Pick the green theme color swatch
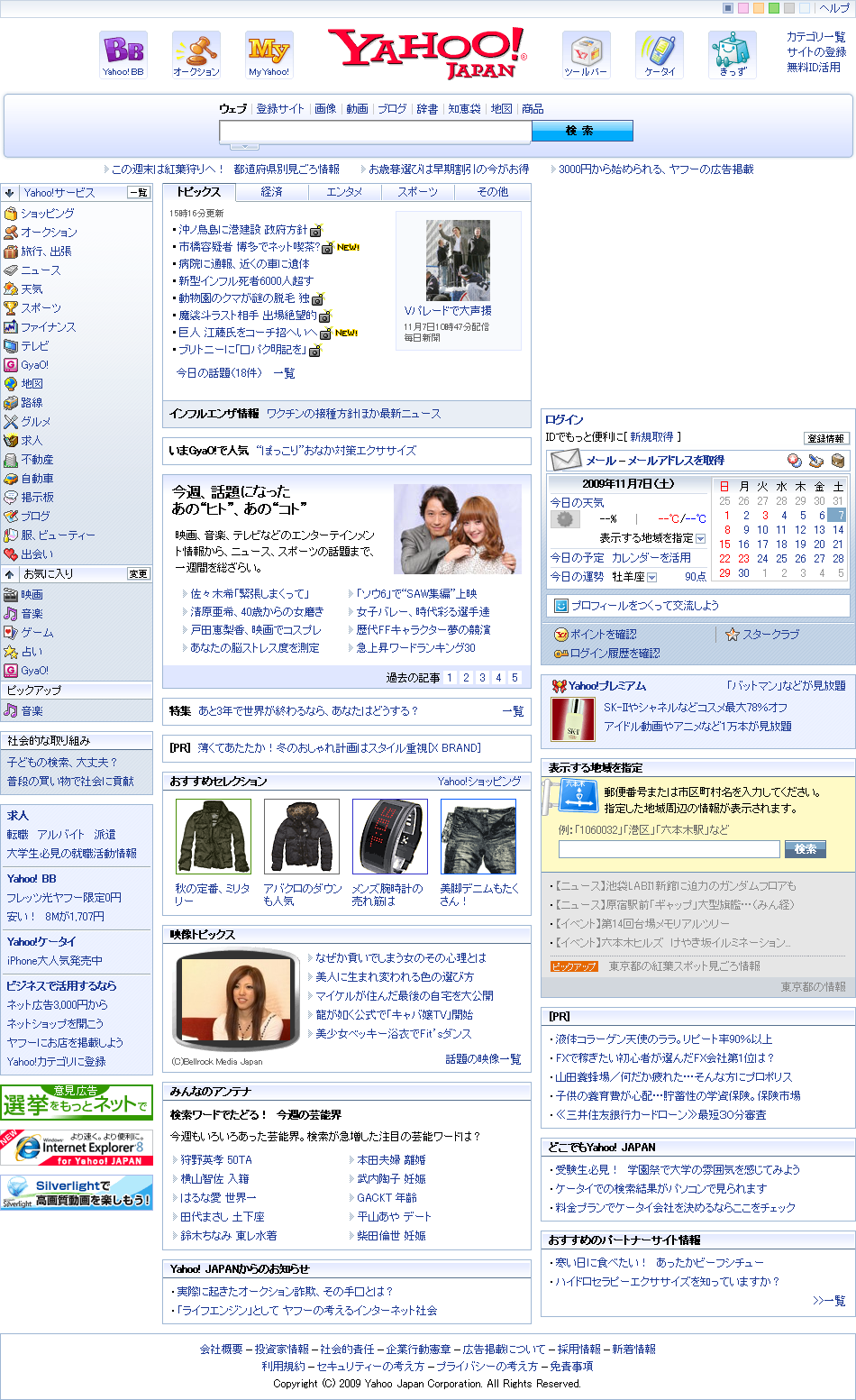The width and height of the screenshot is (856, 1400). point(774,8)
